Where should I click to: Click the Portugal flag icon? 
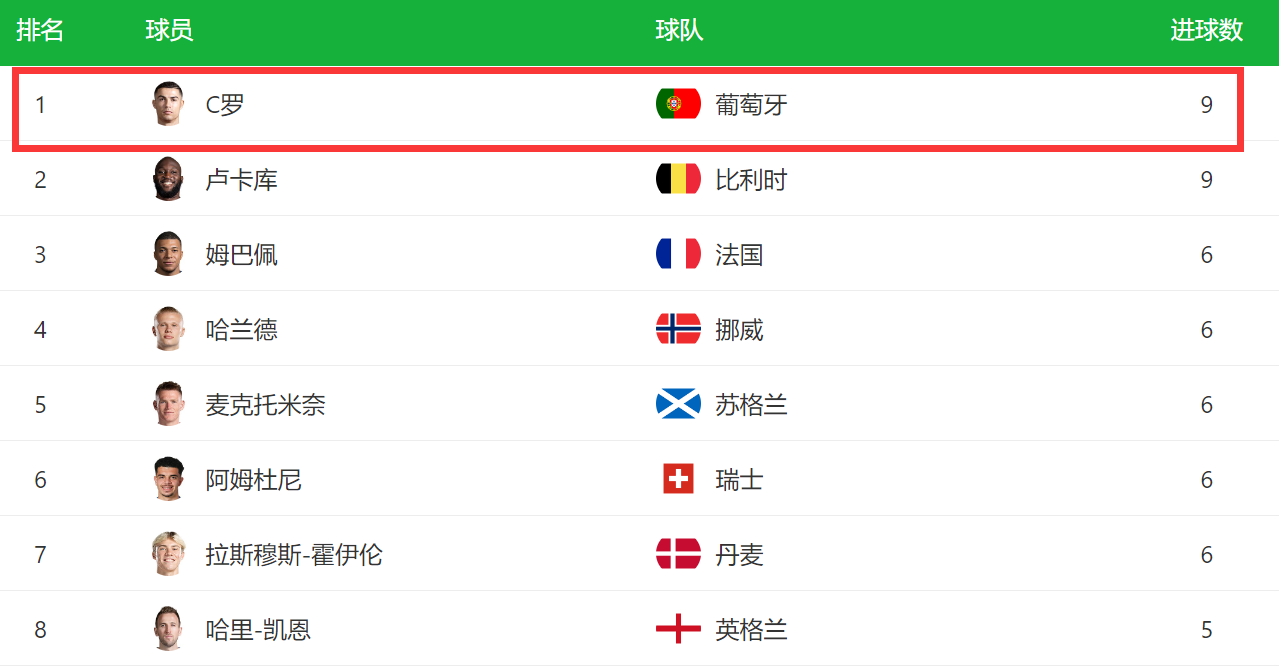(678, 104)
